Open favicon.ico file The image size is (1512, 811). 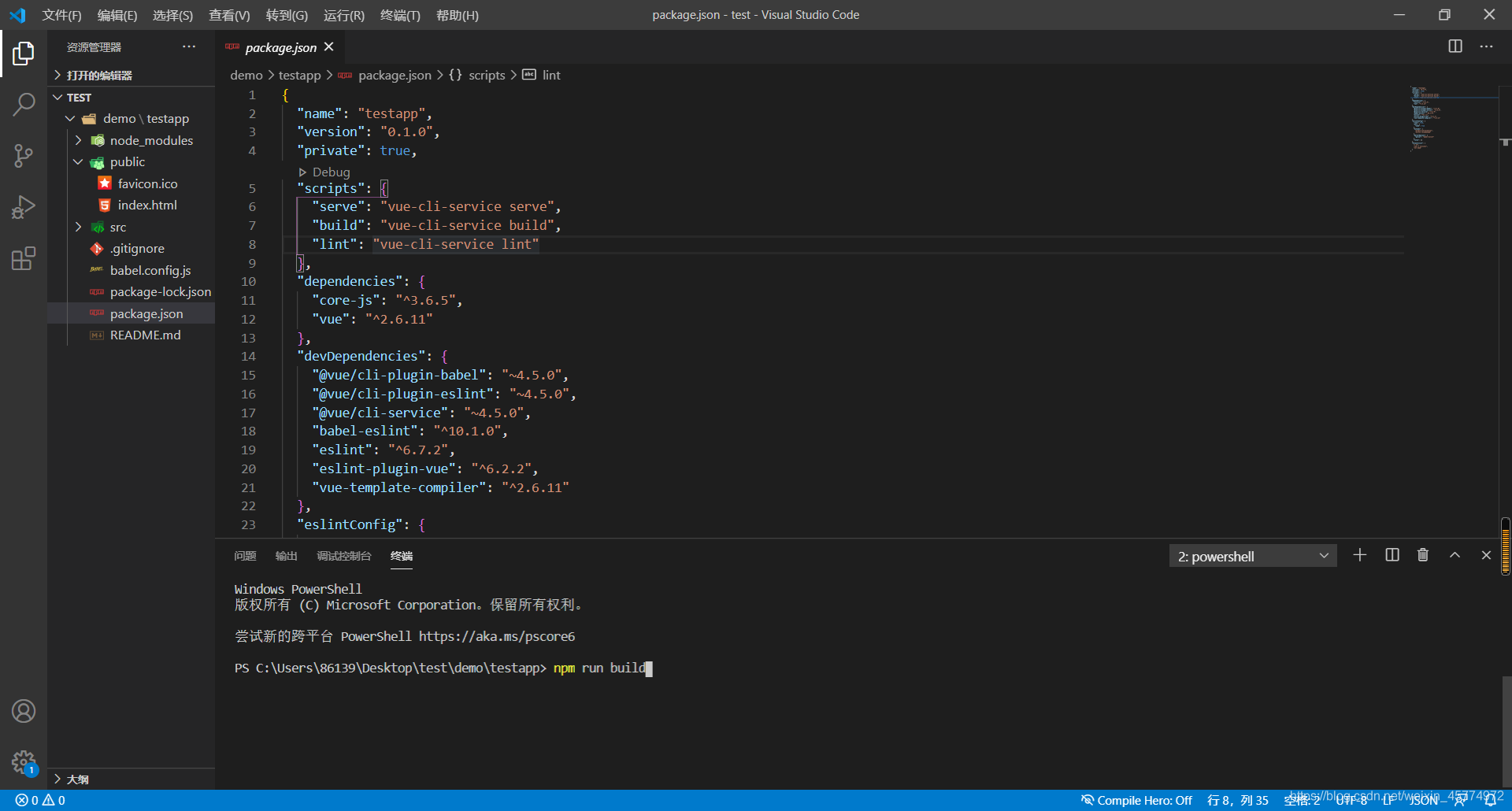point(131,183)
